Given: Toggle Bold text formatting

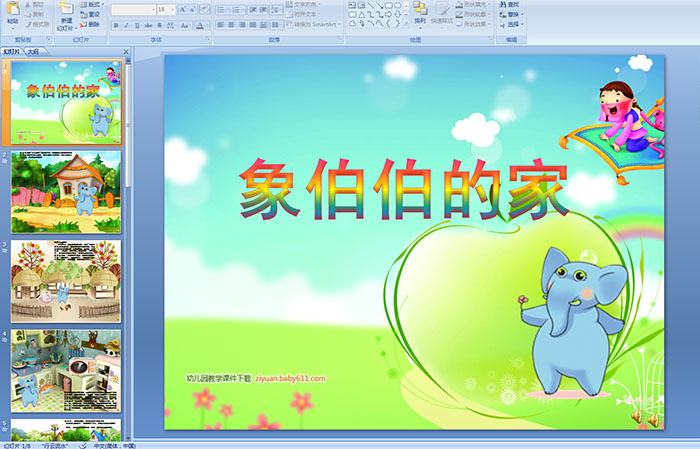Looking at the screenshot, I should coord(116,25).
